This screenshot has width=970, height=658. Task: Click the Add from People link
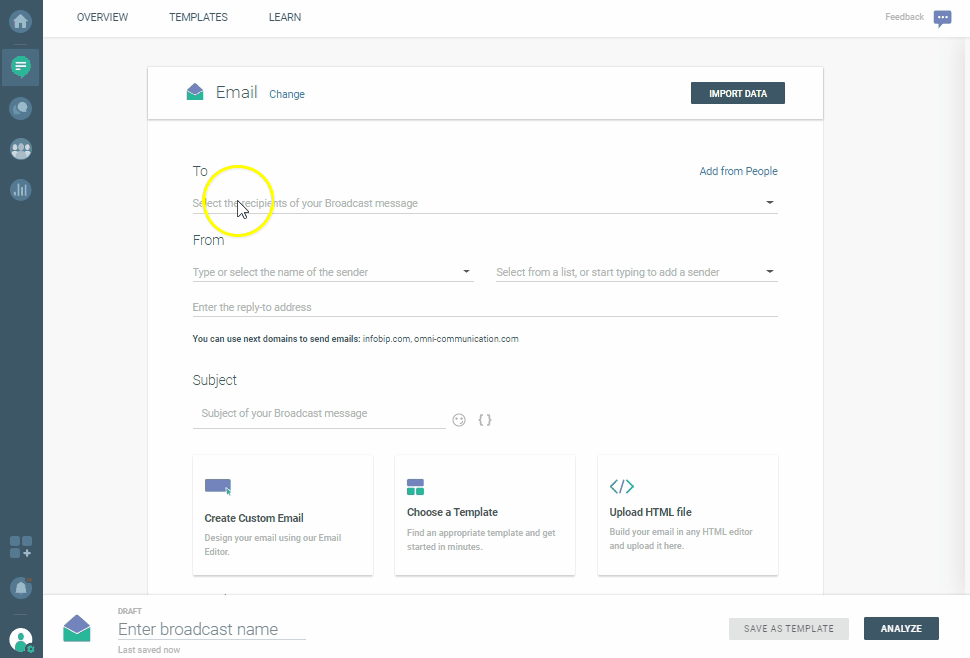pyautogui.click(x=738, y=171)
